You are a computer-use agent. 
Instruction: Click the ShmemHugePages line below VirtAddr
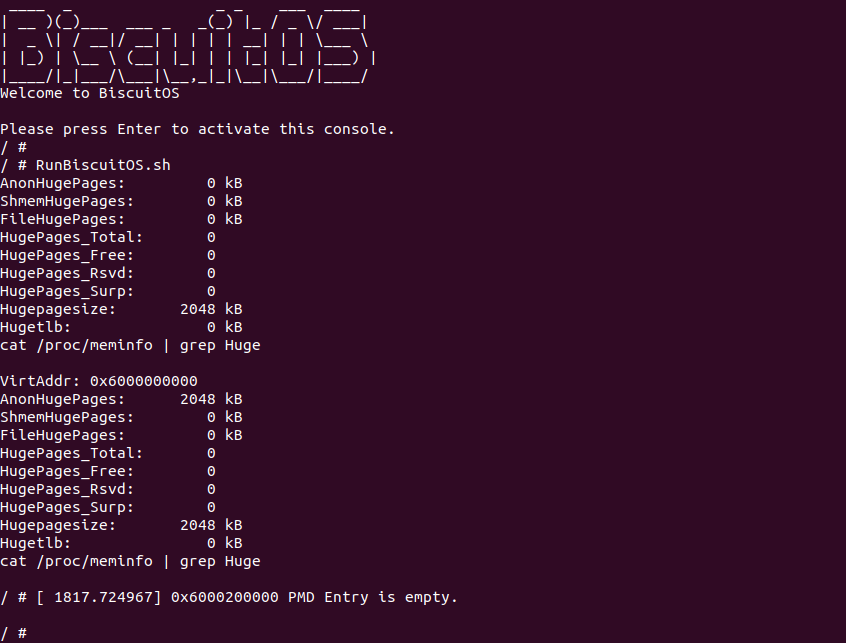click(120, 417)
